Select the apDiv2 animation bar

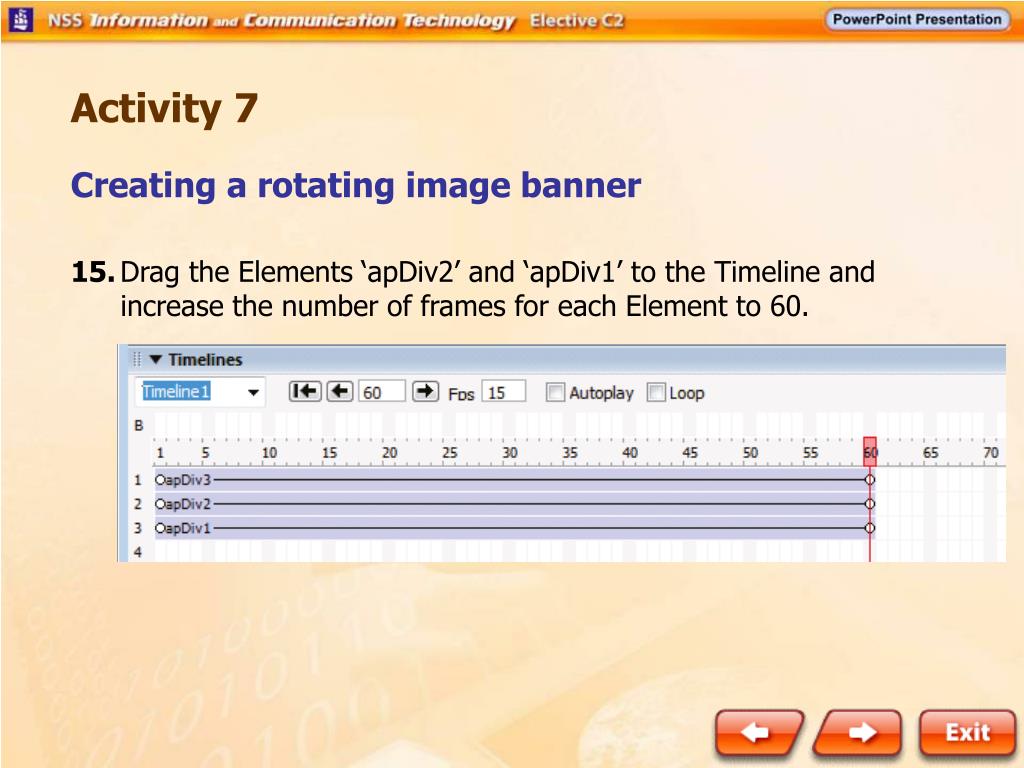pyautogui.click(x=513, y=504)
